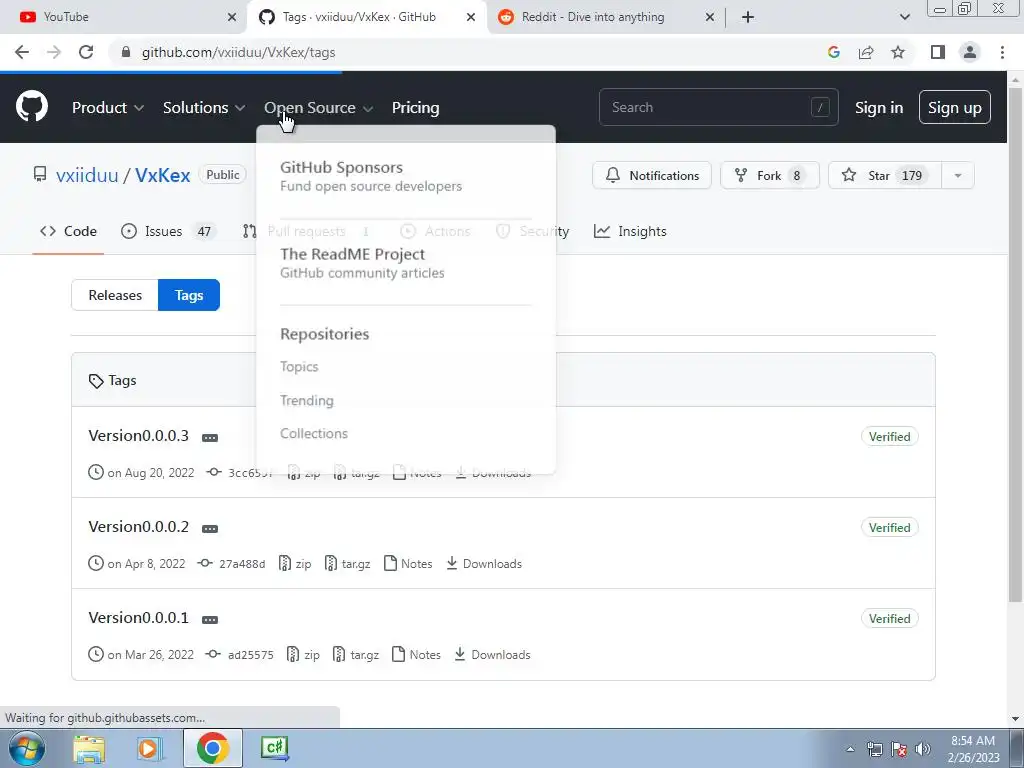Click the GitHub search field
This screenshot has height=768, width=1024.
(718, 107)
